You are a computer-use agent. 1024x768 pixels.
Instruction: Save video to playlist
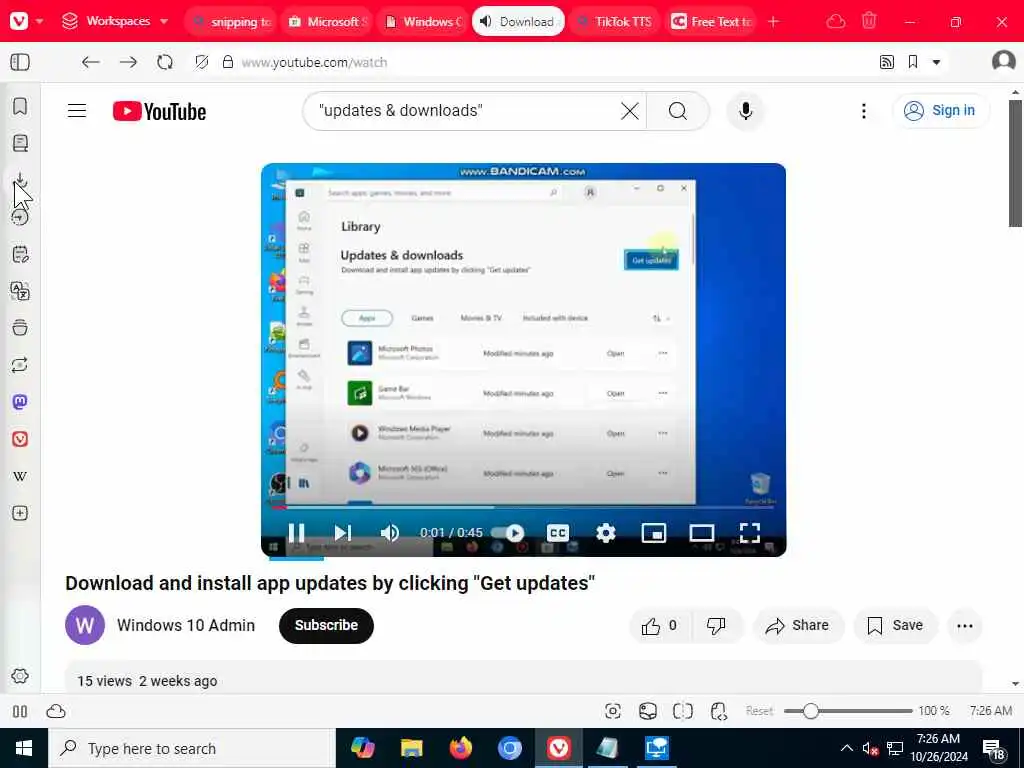click(895, 626)
